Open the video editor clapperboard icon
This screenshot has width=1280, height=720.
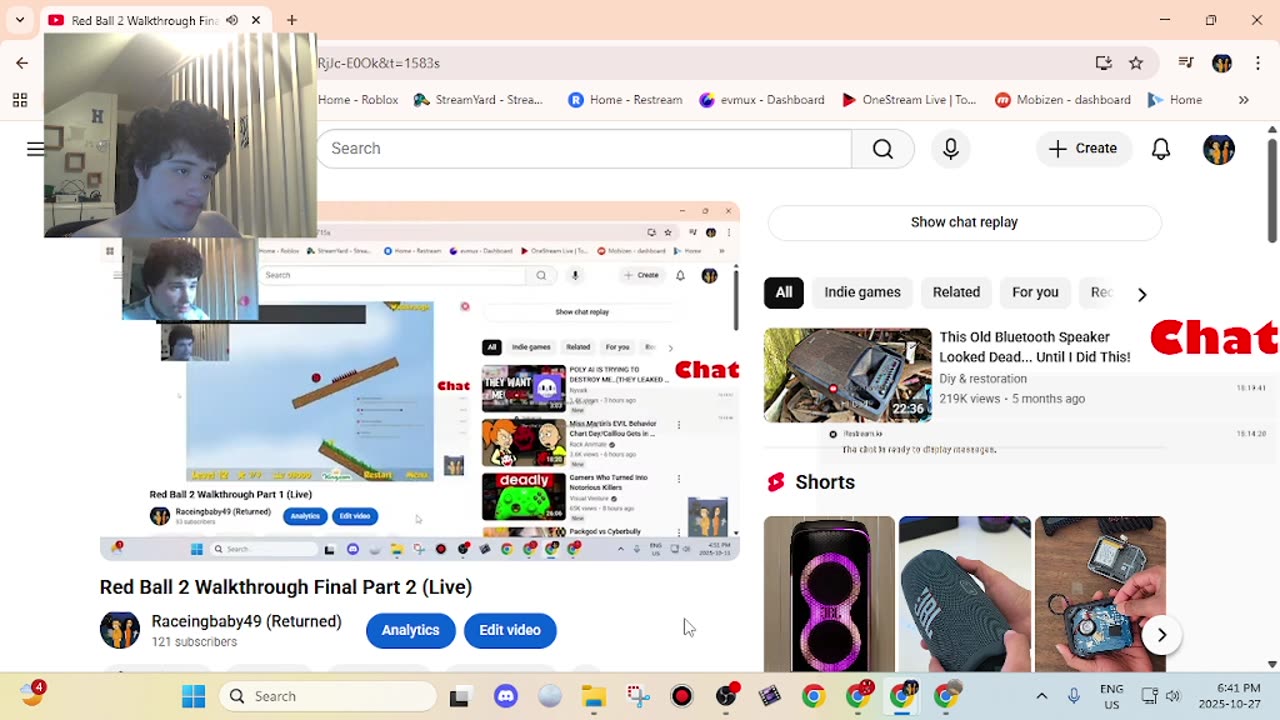pyautogui.click(x=770, y=697)
